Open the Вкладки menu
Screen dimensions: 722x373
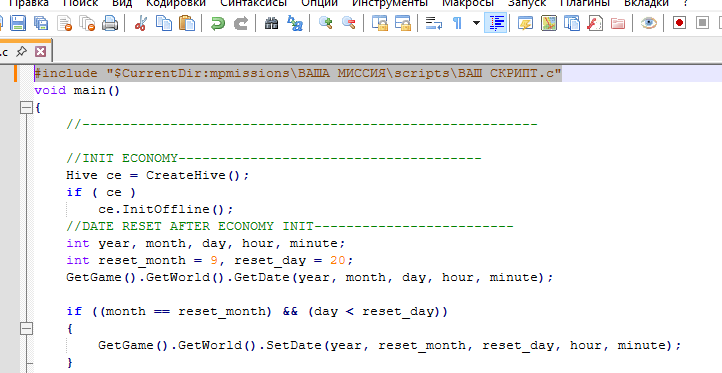click(646, 3)
